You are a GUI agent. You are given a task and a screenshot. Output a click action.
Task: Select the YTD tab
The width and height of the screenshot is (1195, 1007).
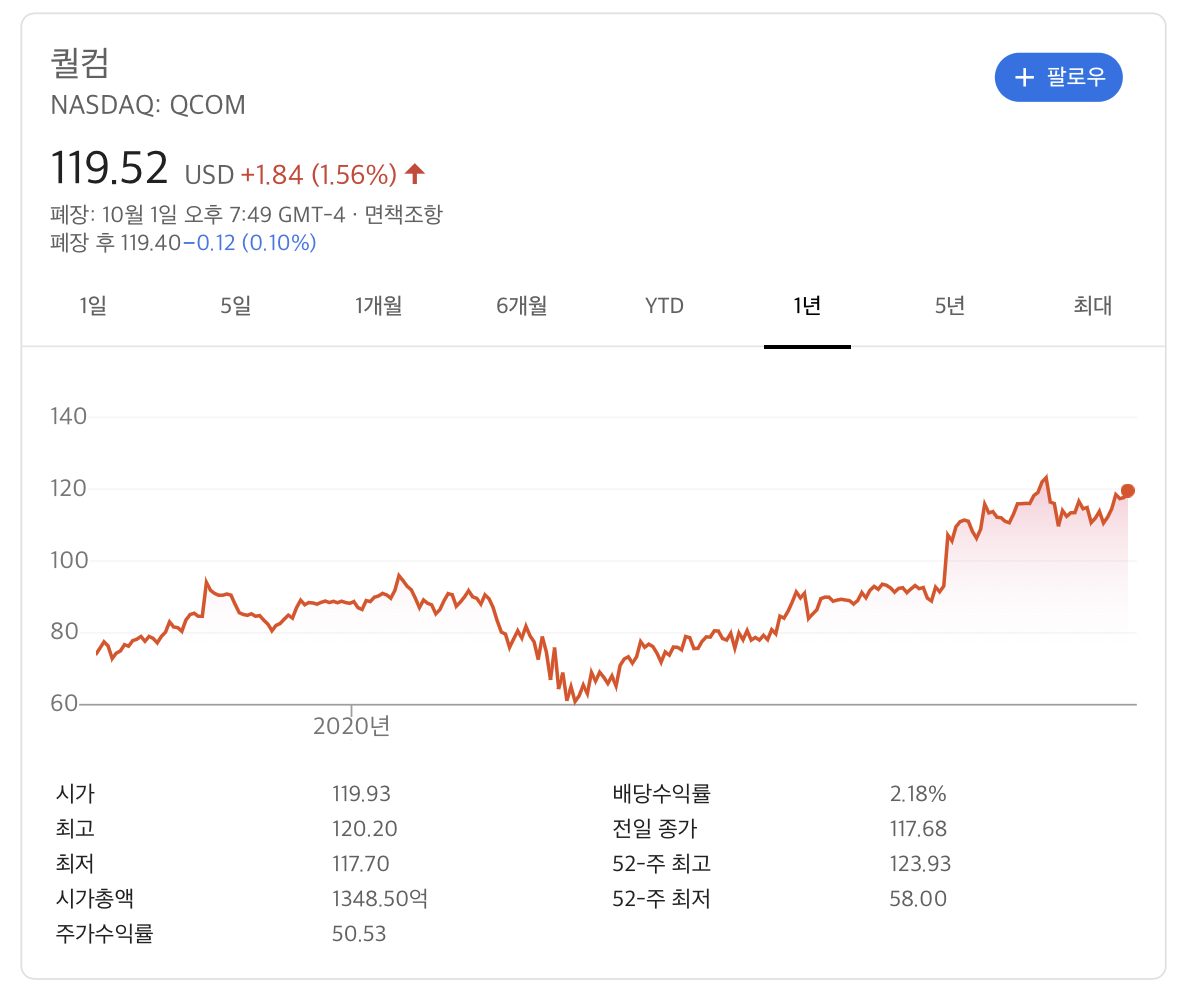(x=664, y=306)
